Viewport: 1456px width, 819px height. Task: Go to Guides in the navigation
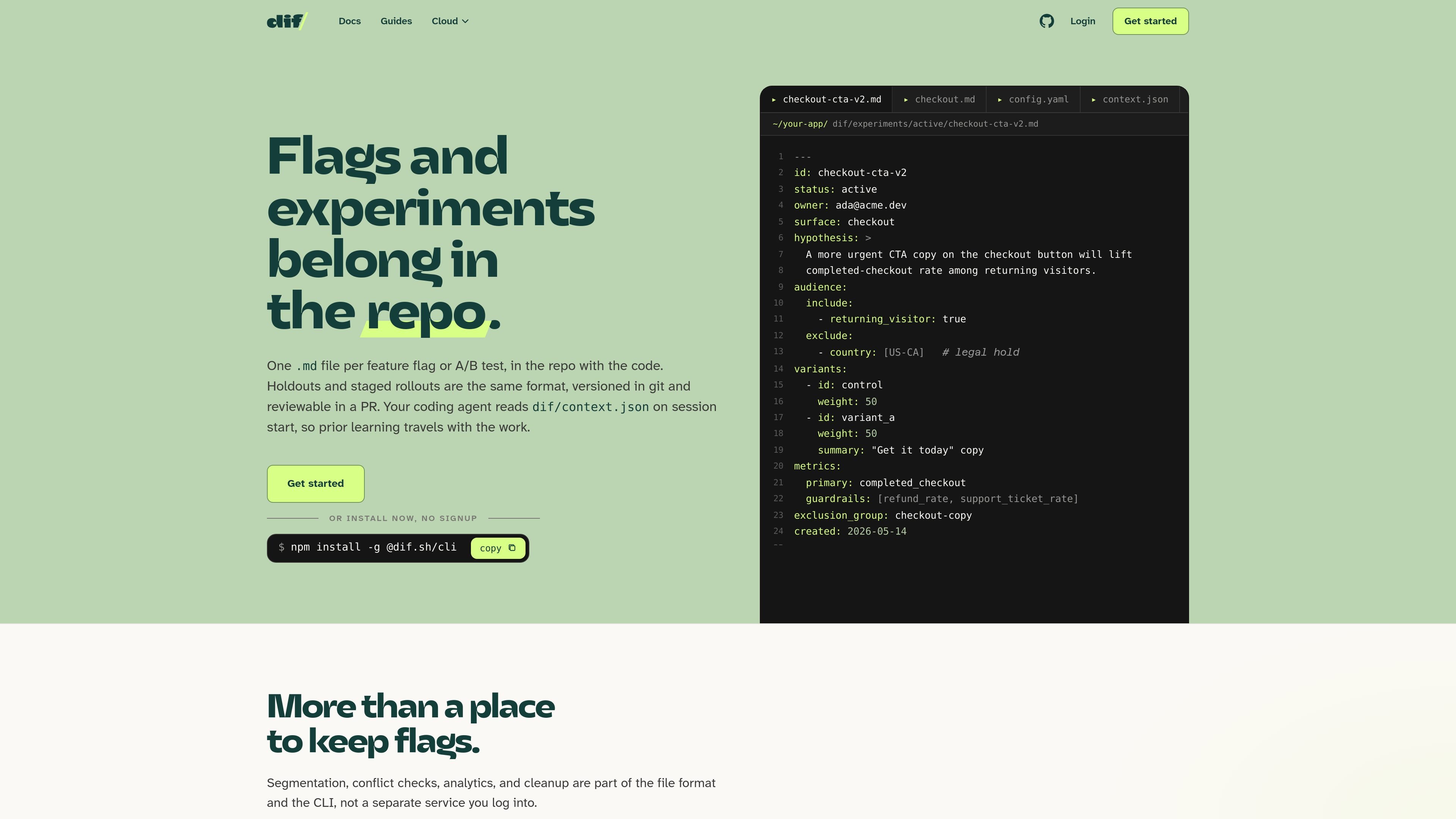pyautogui.click(x=395, y=21)
